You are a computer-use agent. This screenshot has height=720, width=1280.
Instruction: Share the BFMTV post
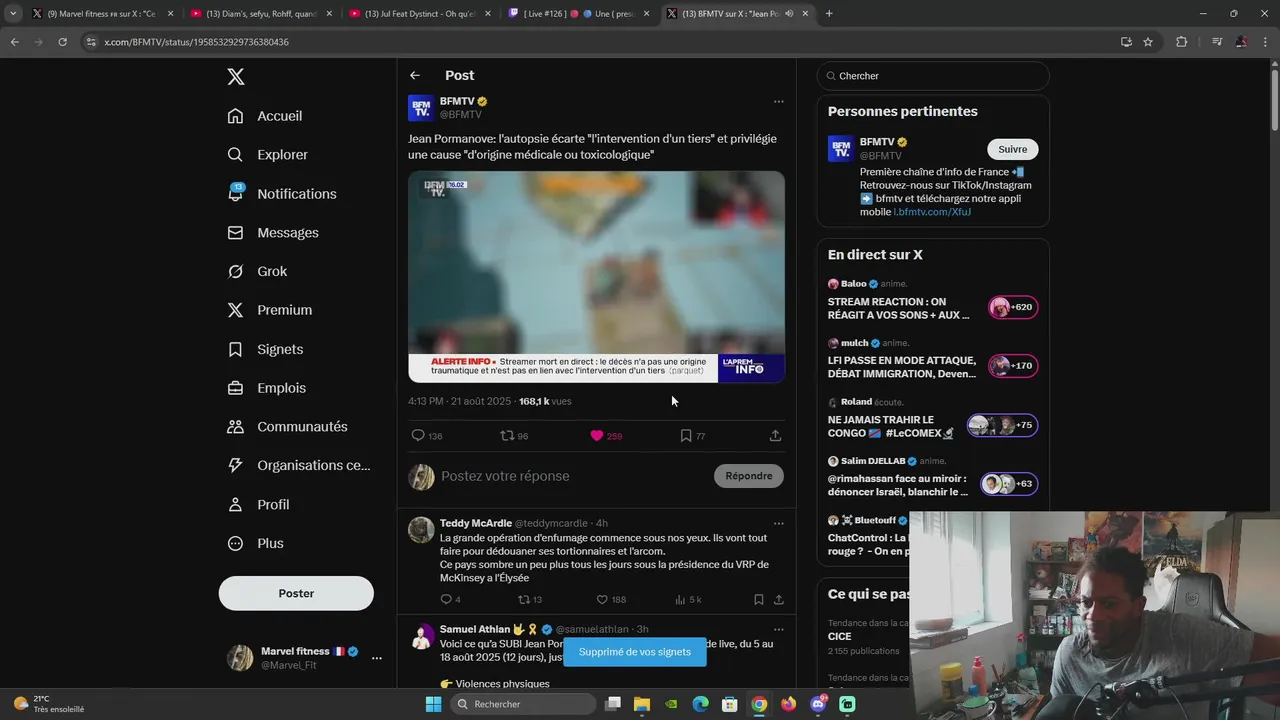coord(775,436)
